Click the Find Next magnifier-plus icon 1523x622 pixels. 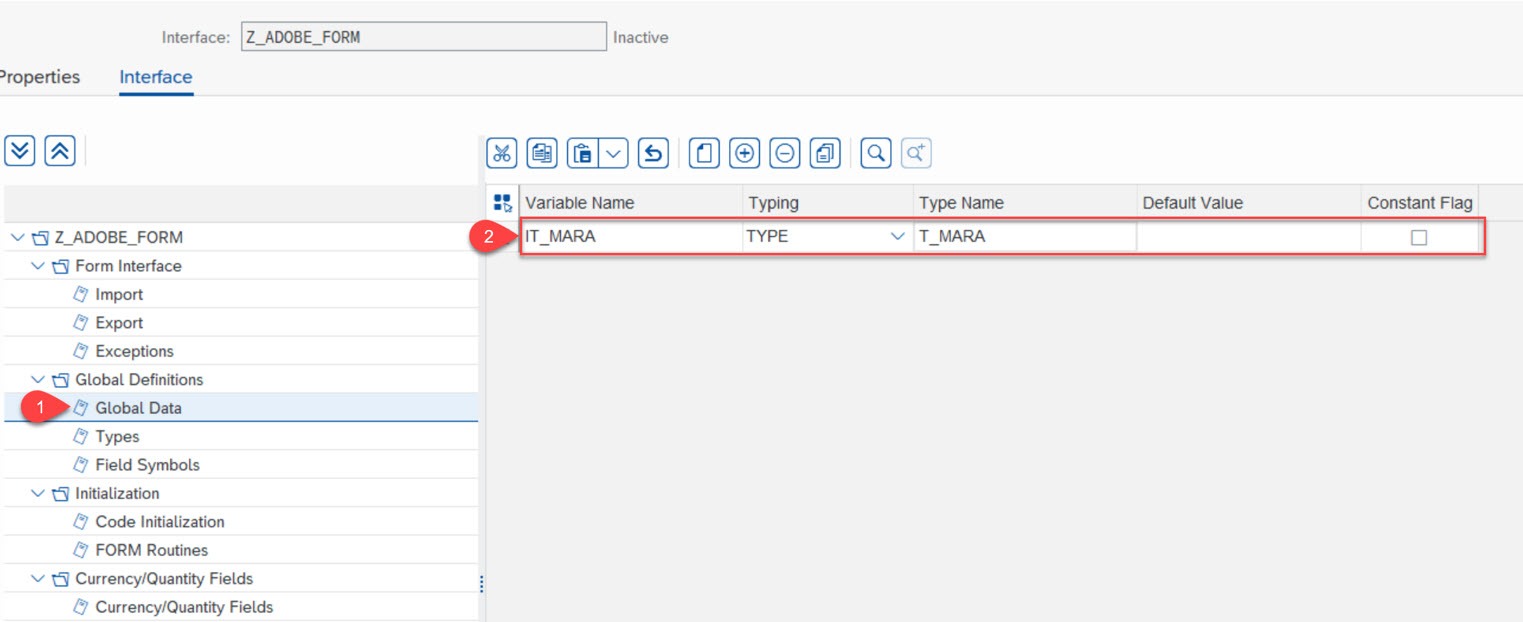click(915, 153)
